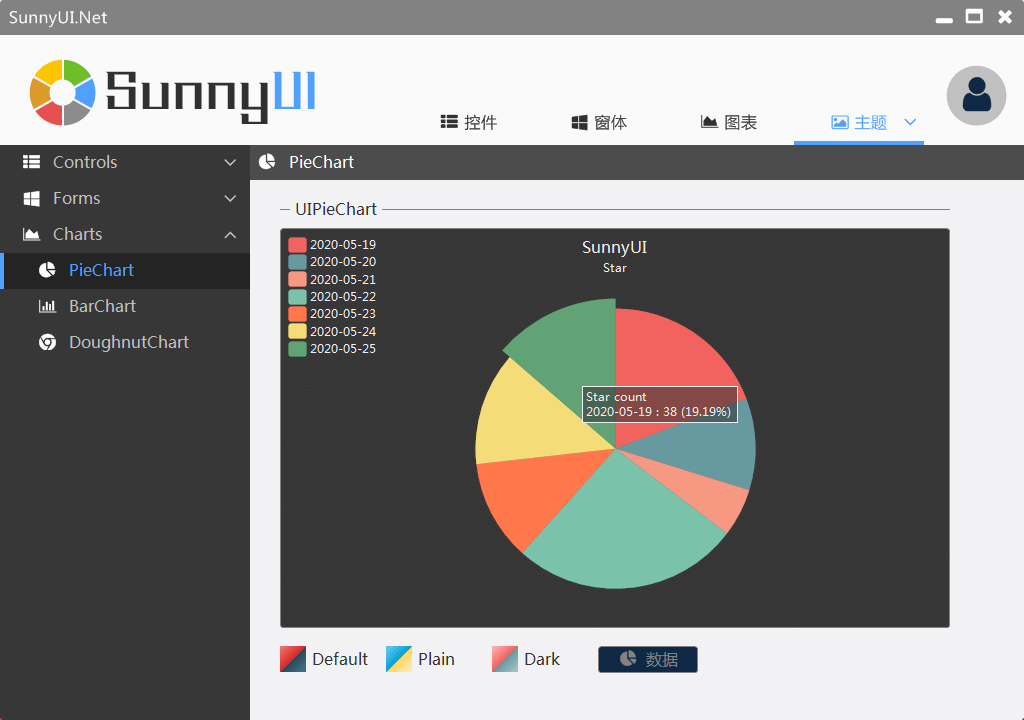The width and height of the screenshot is (1024, 720).
Task: Click the picture icon beside 主题
Action: pyautogui.click(x=839, y=122)
